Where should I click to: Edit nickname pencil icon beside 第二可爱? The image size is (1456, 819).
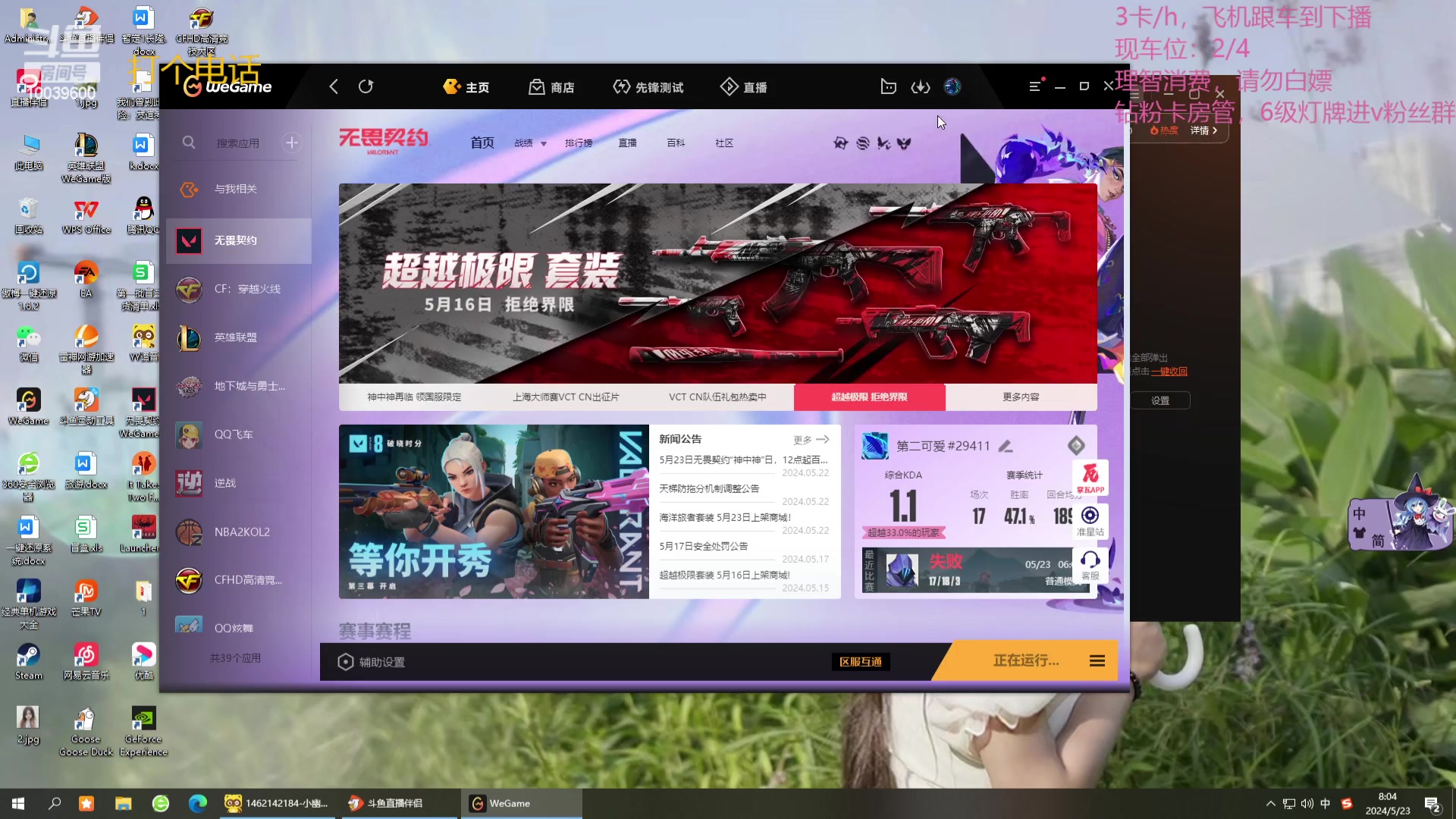(1006, 446)
